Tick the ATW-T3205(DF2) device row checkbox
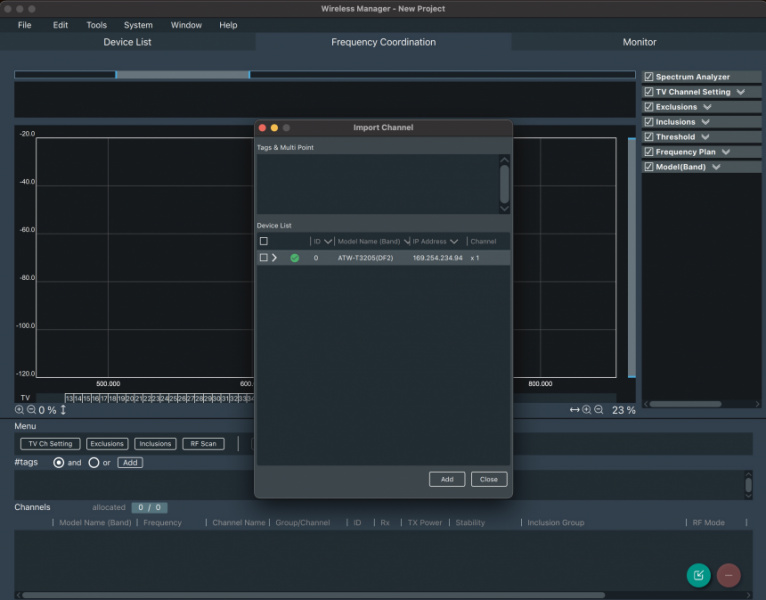The image size is (766, 600). coord(264,258)
